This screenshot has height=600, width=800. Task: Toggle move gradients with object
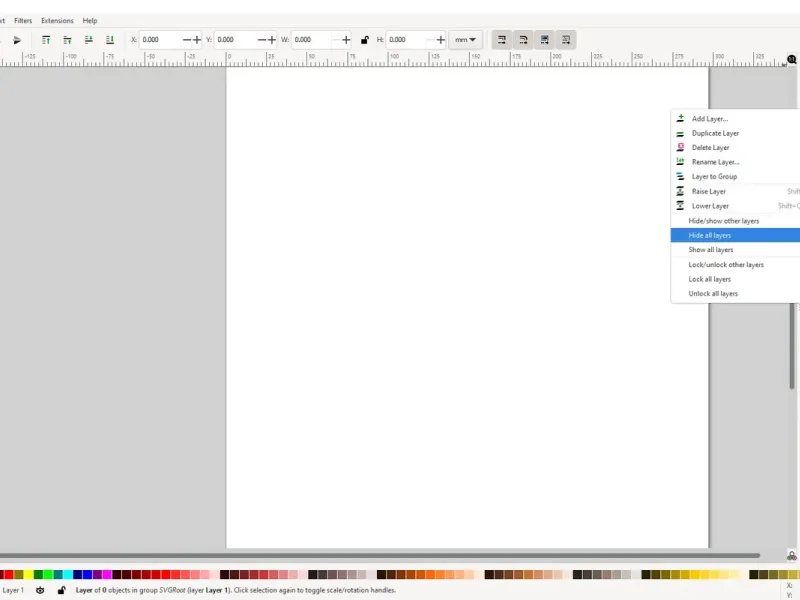tap(545, 40)
